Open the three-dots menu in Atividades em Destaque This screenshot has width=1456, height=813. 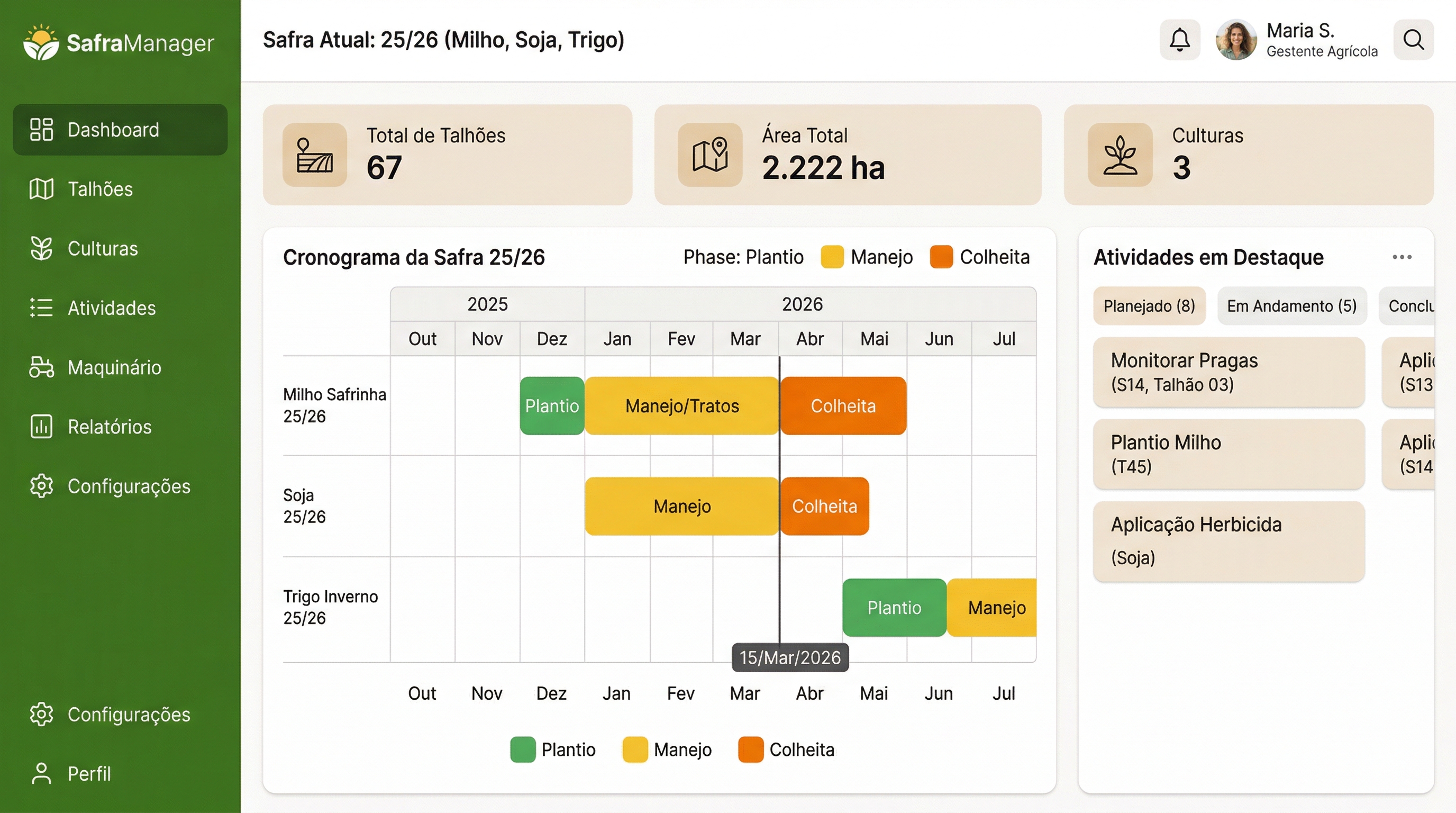(1402, 257)
